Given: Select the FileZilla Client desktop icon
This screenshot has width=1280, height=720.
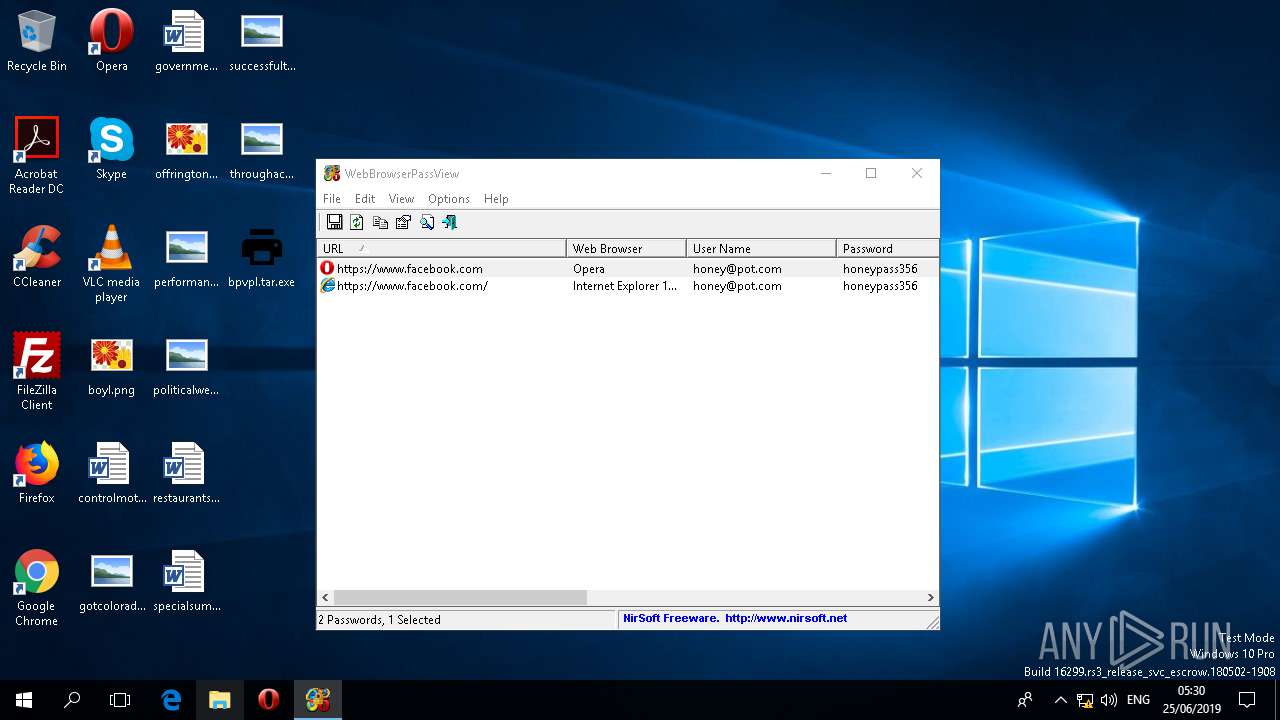Looking at the screenshot, I should pyautogui.click(x=37, y=371).
